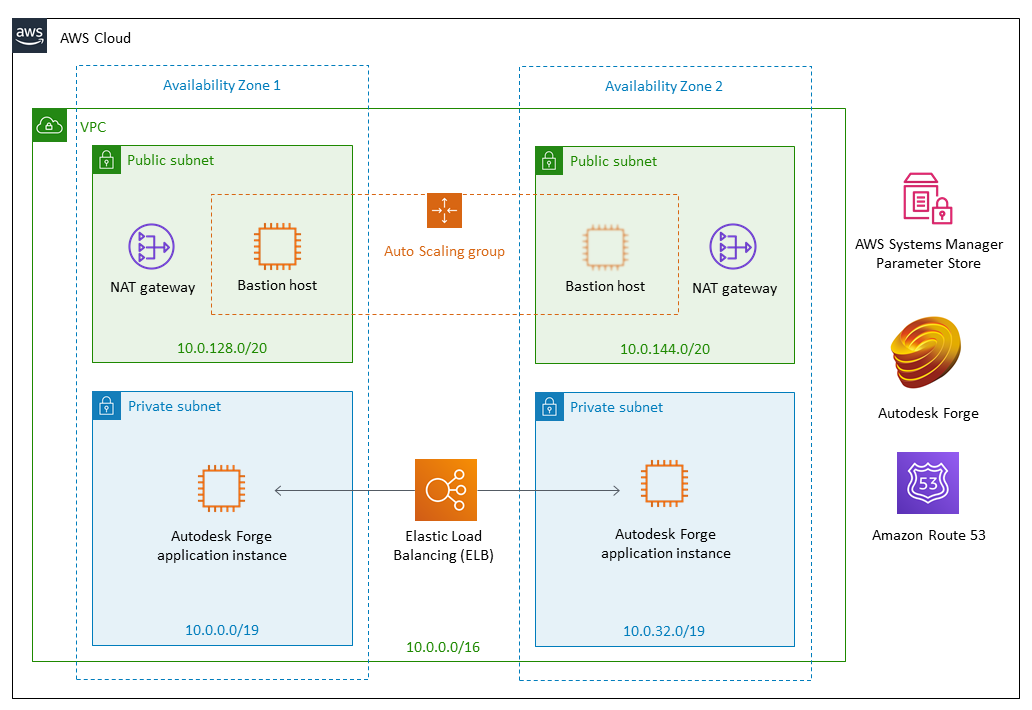
Task: Click the "Autodesk Forge" label under the logo
Action: 928,413
